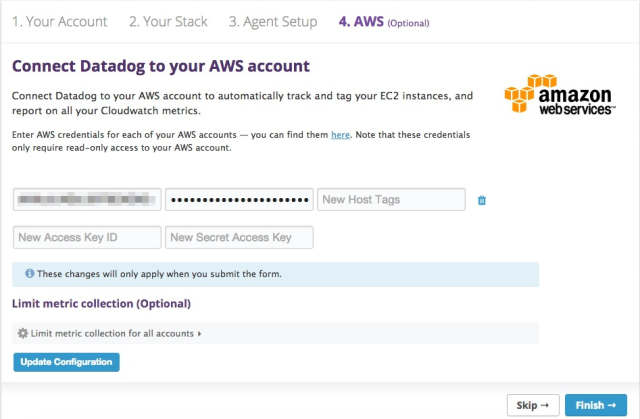640x419 pixels.
Task: Click the Connect Datadog to your AWS account heading
Action: (x=160, y=66)
